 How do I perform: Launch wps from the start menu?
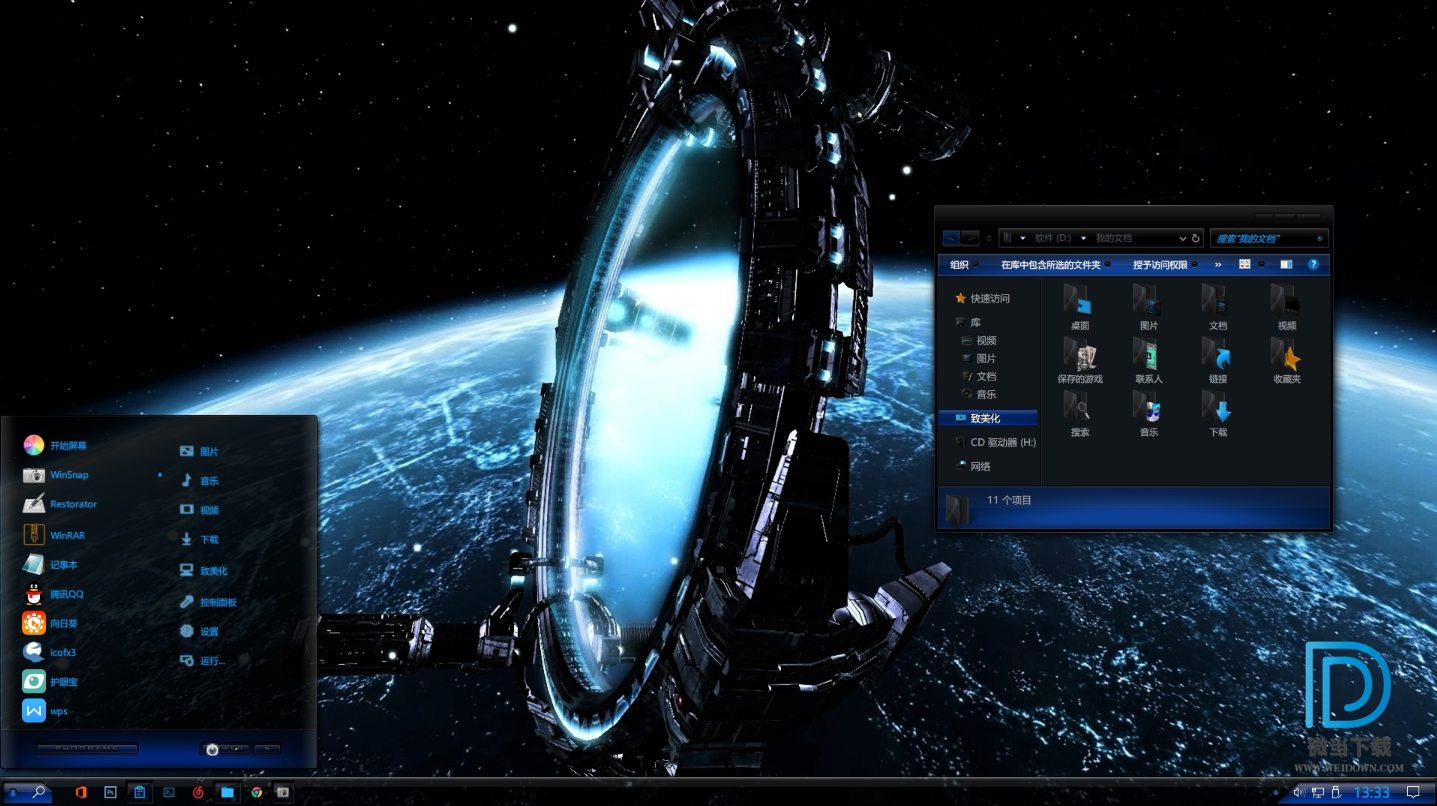(x=46, y=711)
